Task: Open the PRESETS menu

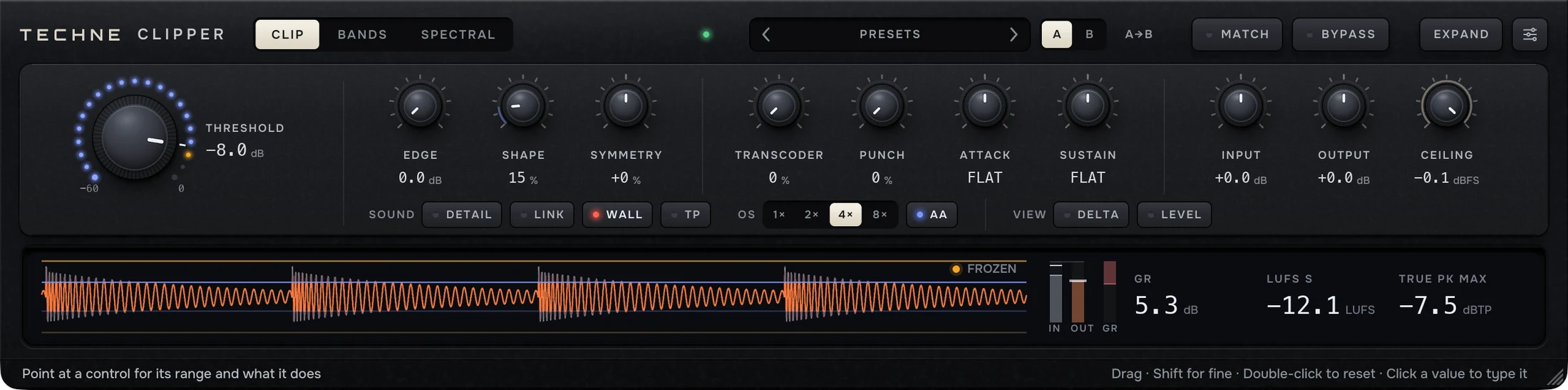Action: tap(889, 34)
